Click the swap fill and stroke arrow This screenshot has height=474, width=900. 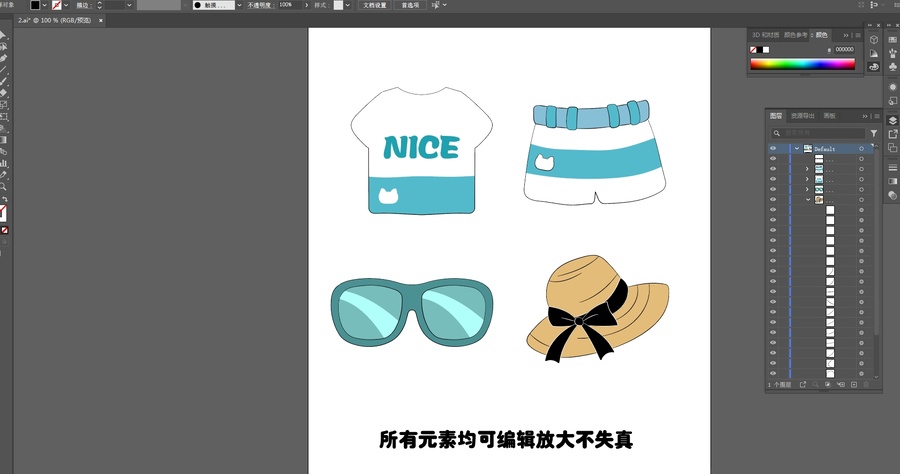tap(5, 200)
